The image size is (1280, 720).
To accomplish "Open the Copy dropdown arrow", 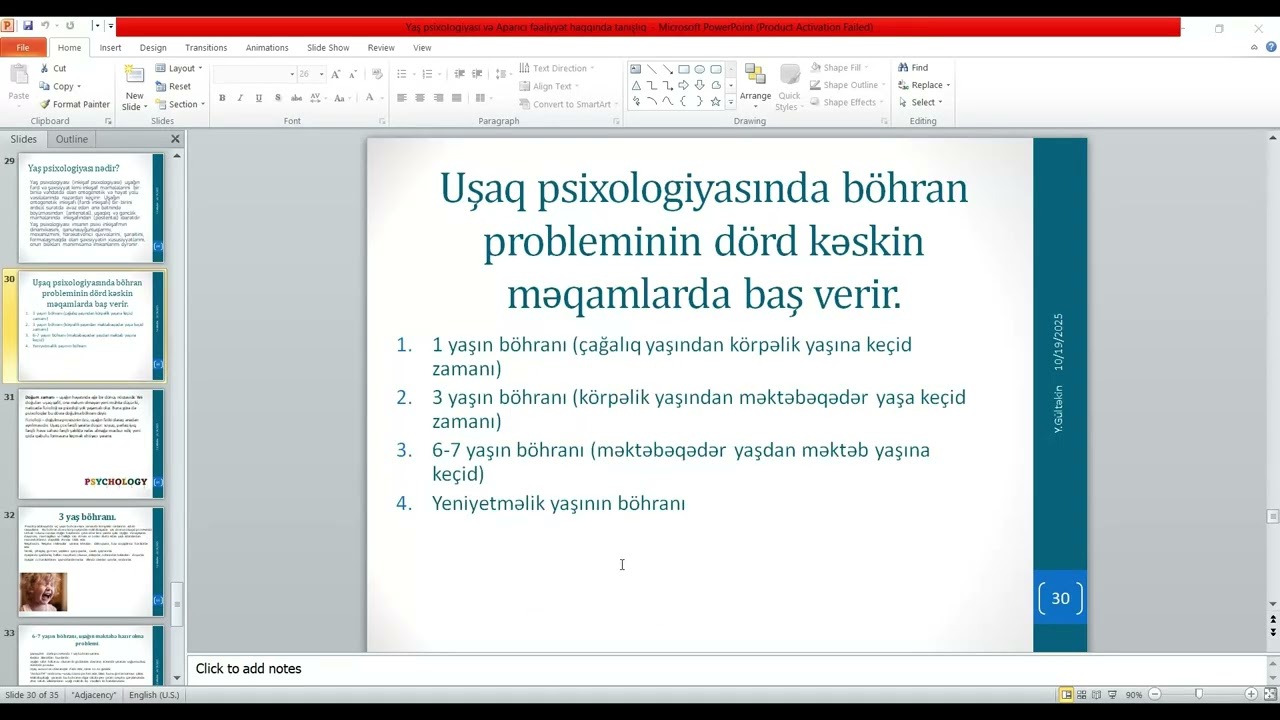I will (79, 87).
